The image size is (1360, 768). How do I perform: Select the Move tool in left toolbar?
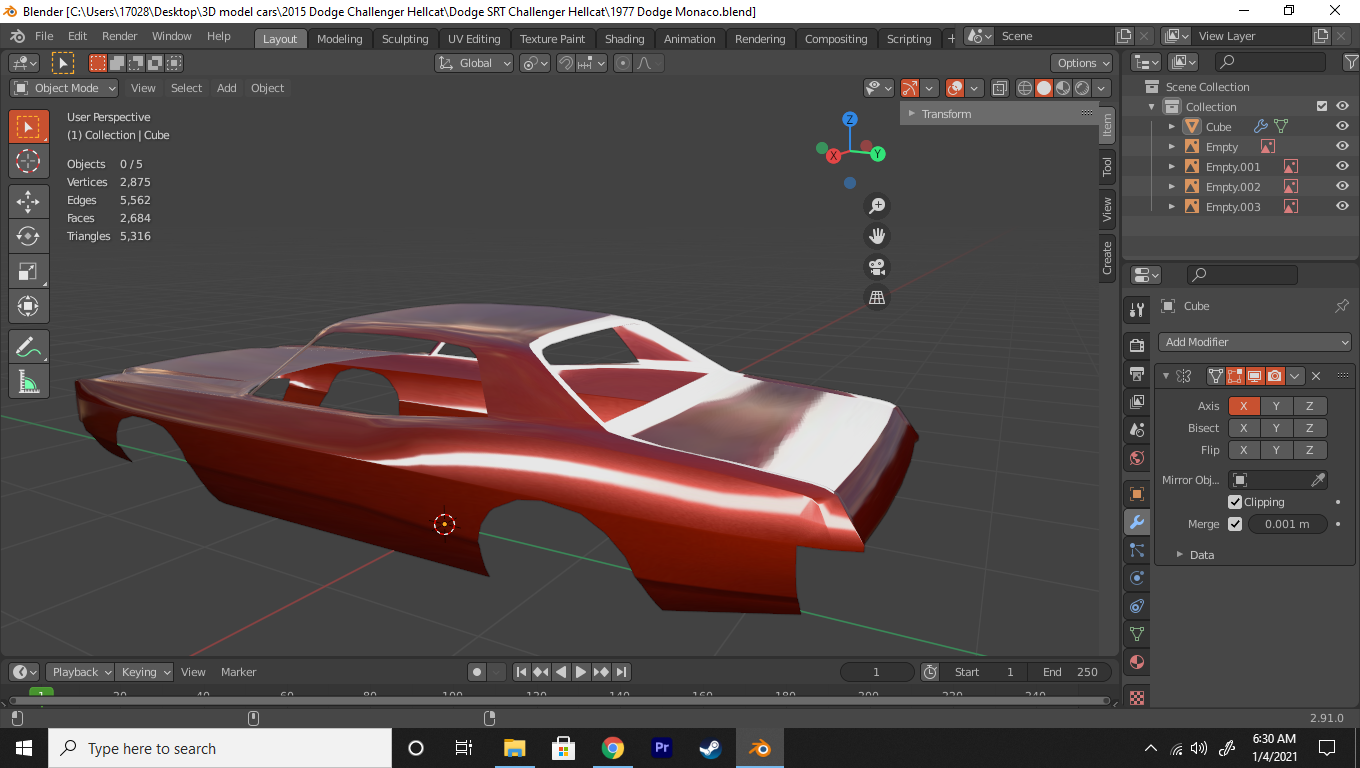pos(28,201)
